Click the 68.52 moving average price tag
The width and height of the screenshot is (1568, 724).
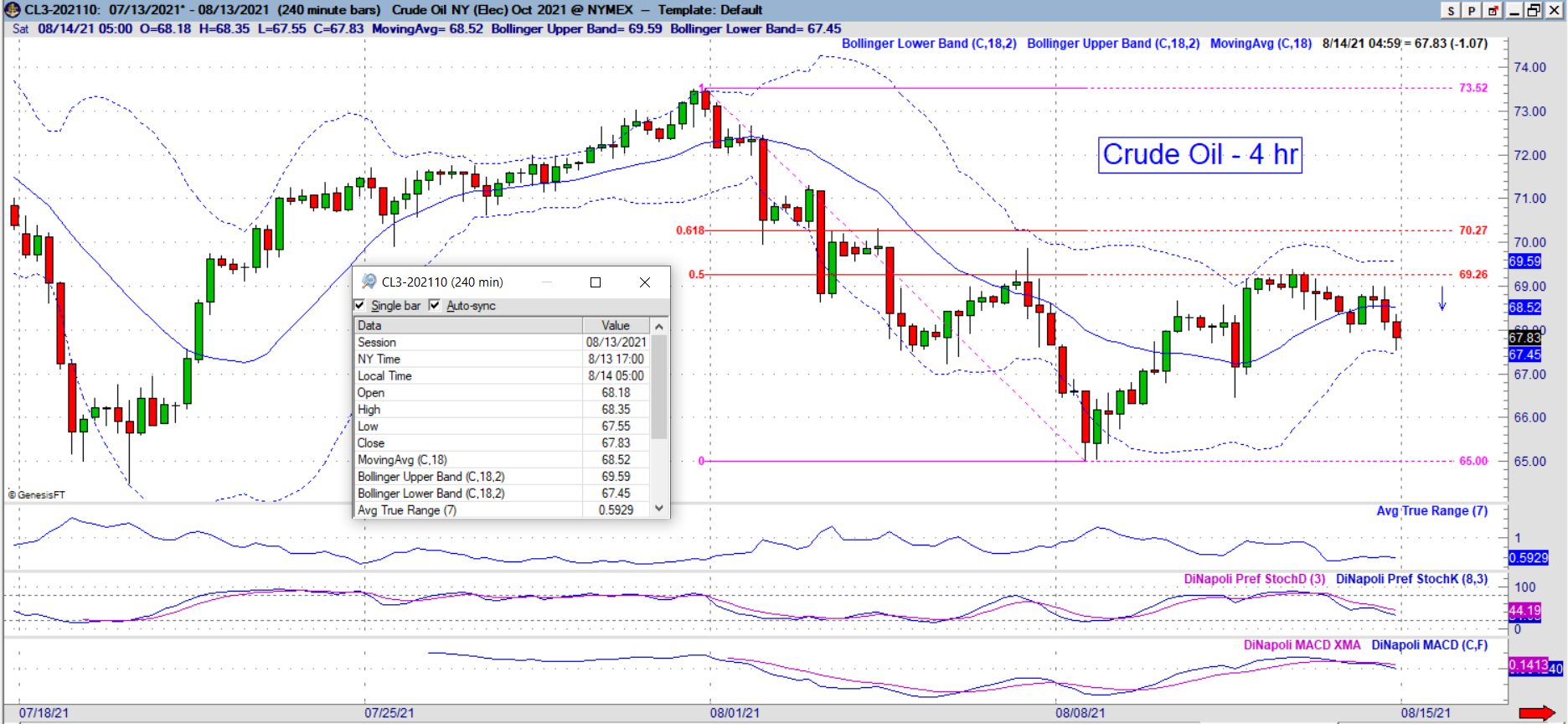1524,308
